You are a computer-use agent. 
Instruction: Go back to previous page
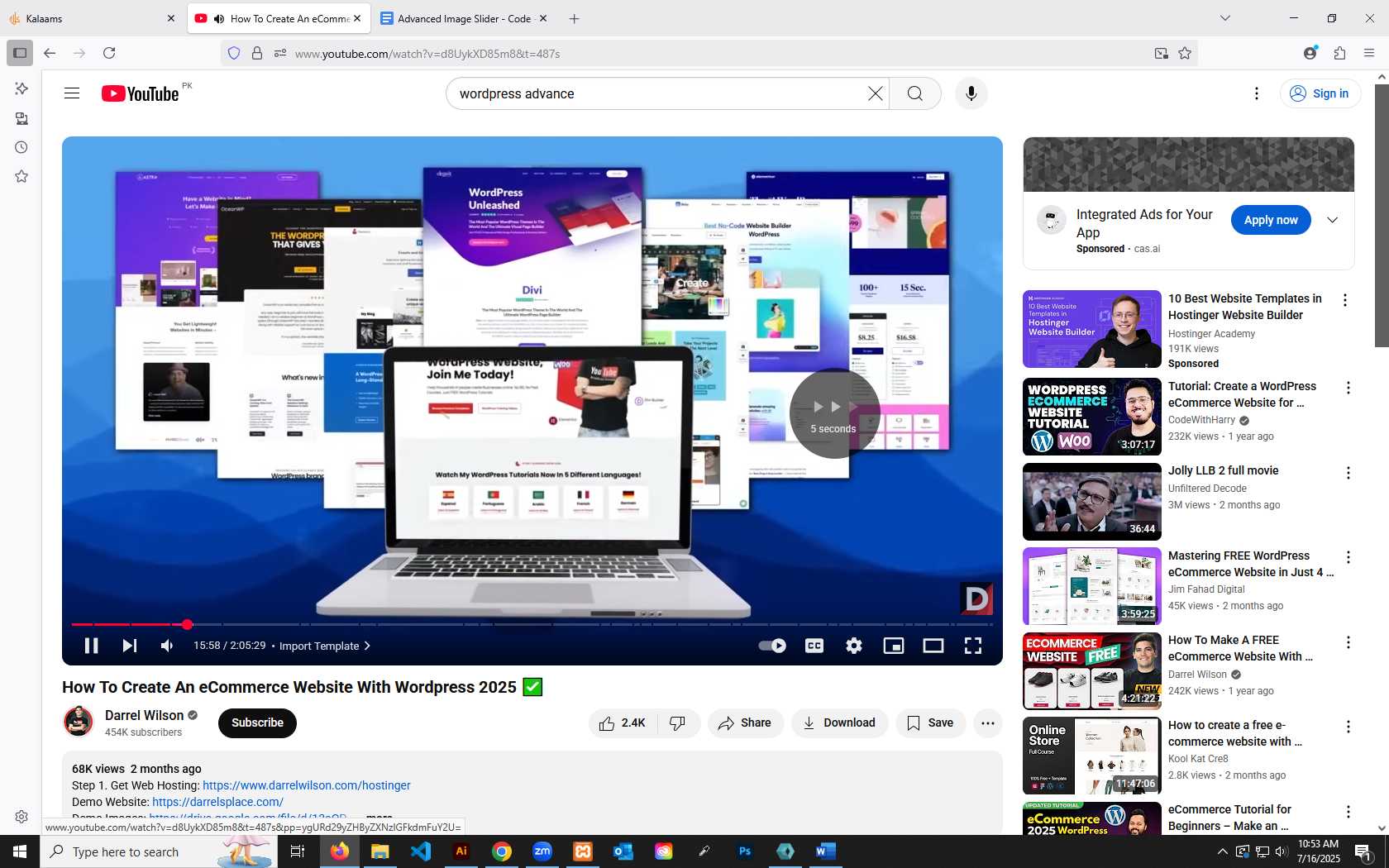point(50,53)
